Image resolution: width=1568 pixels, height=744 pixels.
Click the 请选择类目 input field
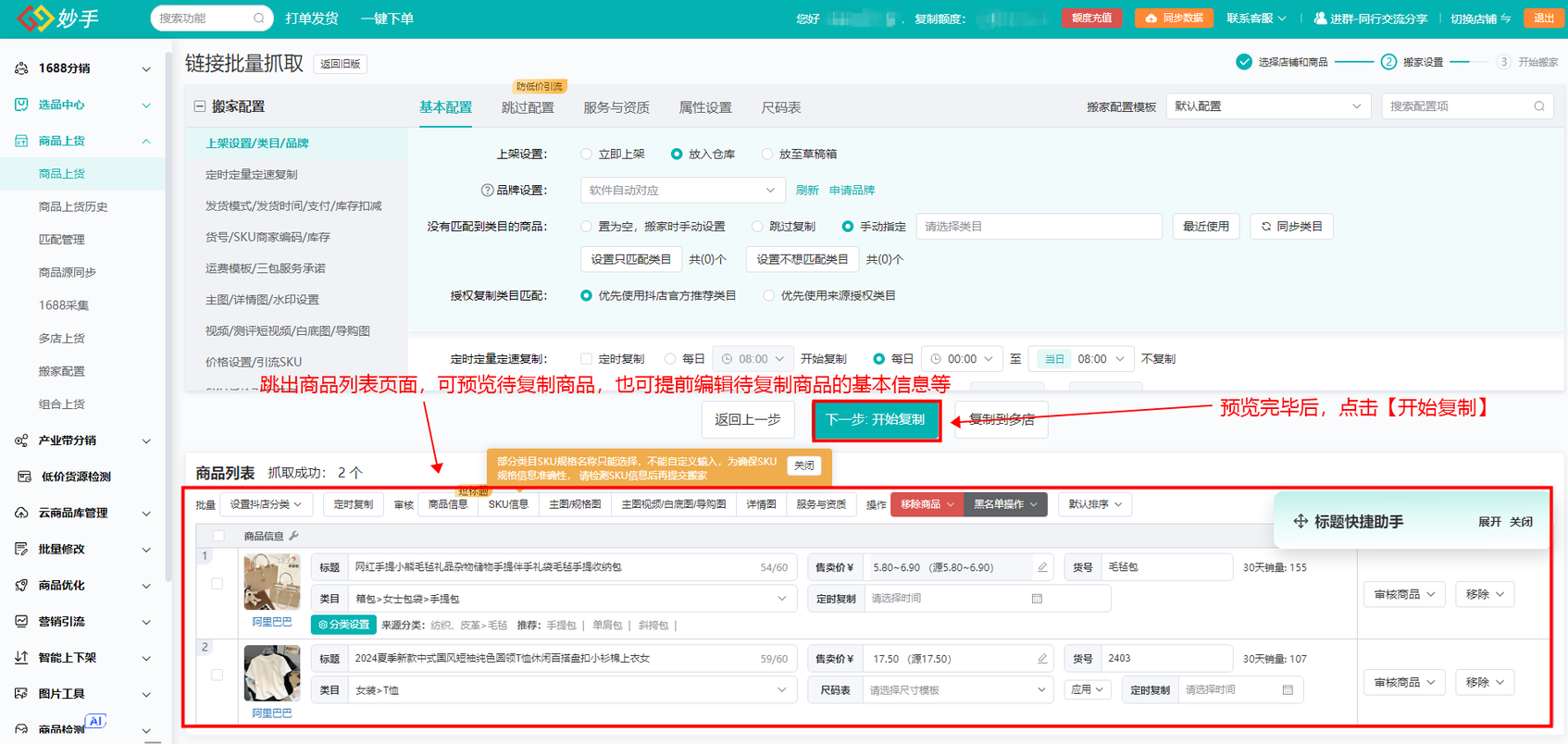click(x=1039, y=227)
